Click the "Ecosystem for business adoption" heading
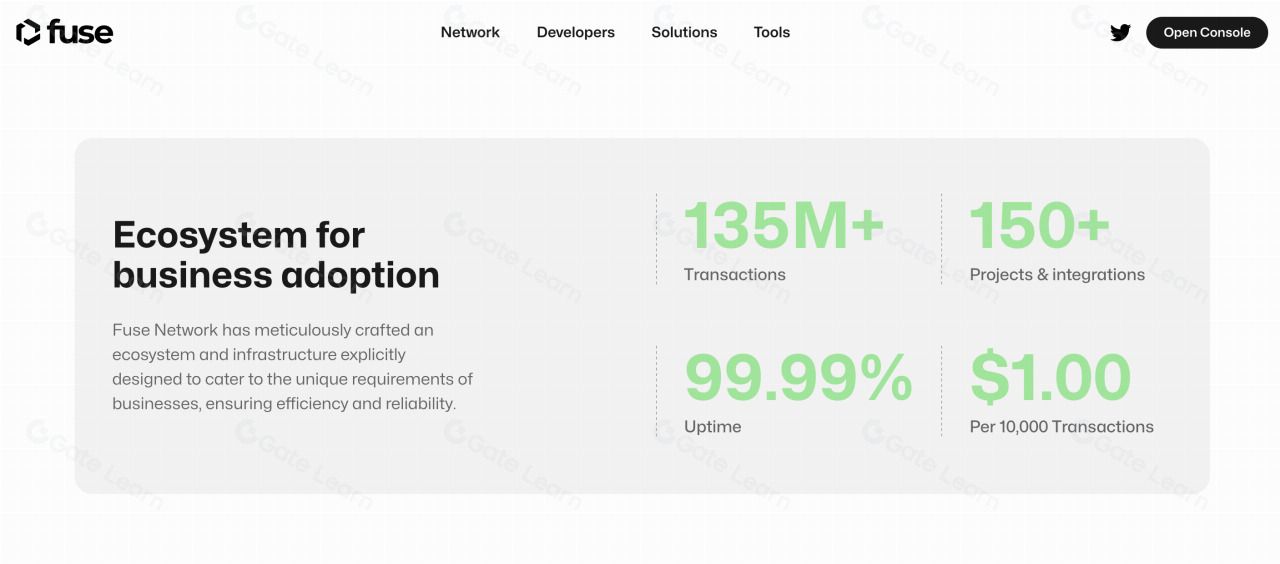Viewport: 1280px width, 564px height. pyautogui.click(x=276, y=254)
